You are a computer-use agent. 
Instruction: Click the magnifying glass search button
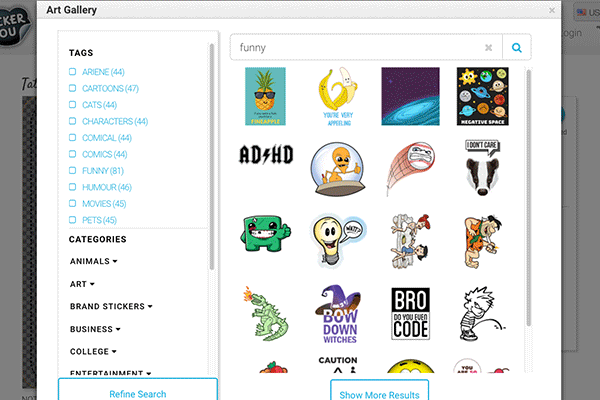pyautogui.click(x=517, y=47)
